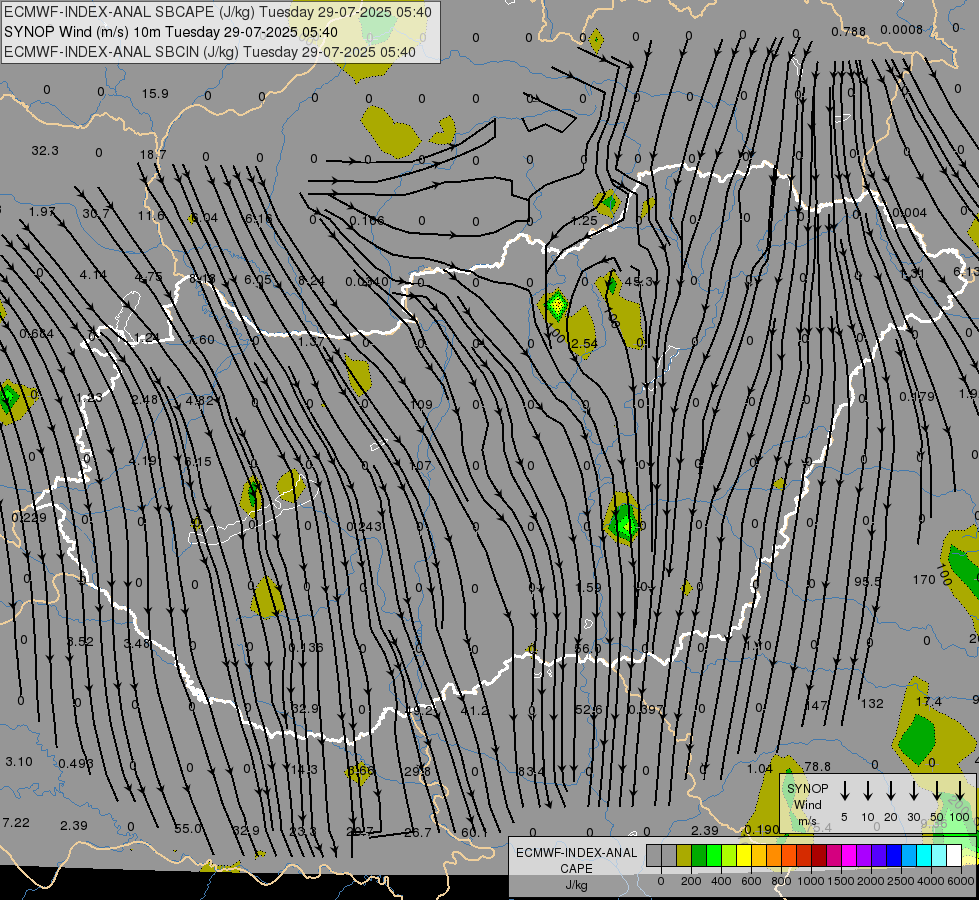Click the 83.4 grid value
Screen dimensions: 979x900
point(531,772)
